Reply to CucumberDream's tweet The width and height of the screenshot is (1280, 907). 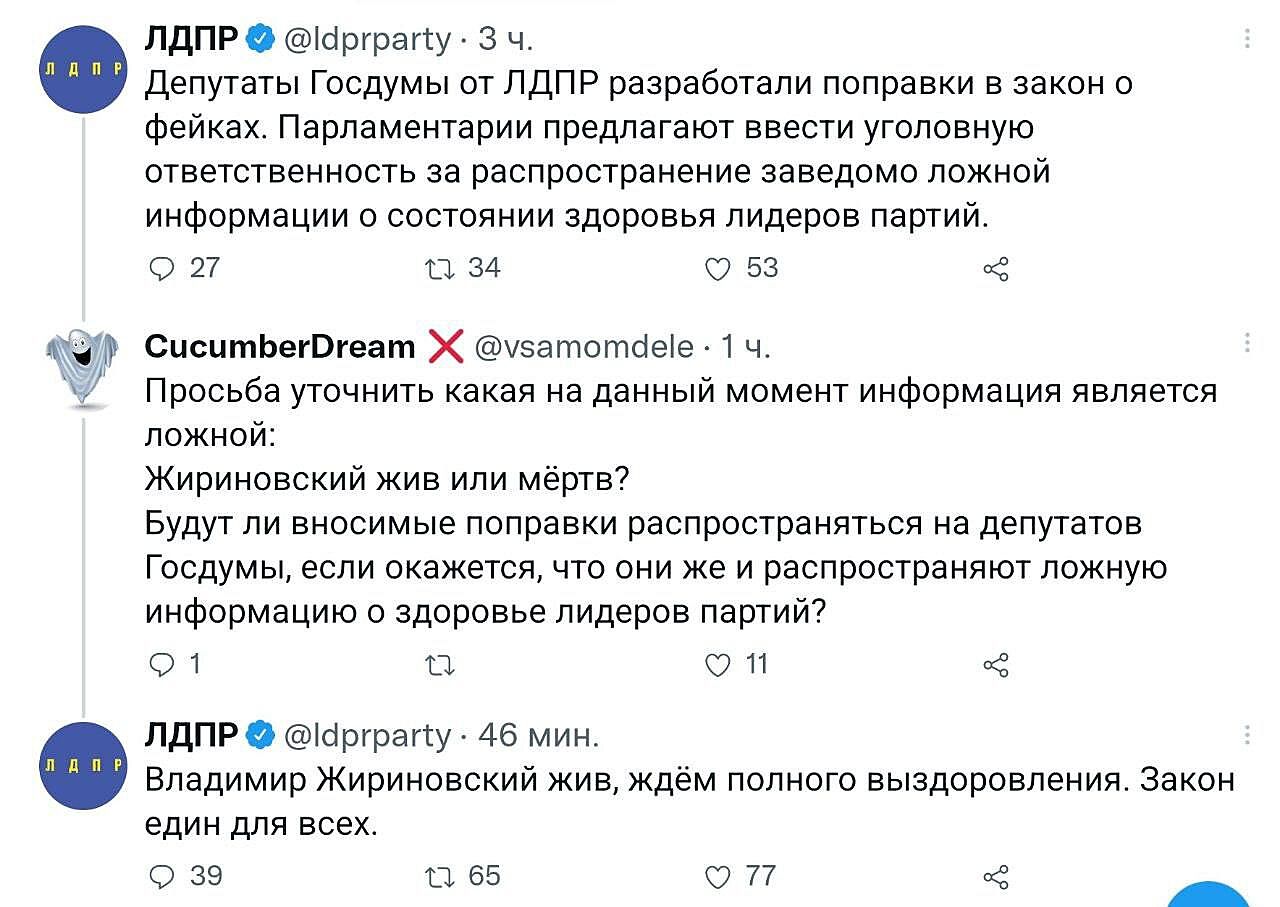(162, 664)
